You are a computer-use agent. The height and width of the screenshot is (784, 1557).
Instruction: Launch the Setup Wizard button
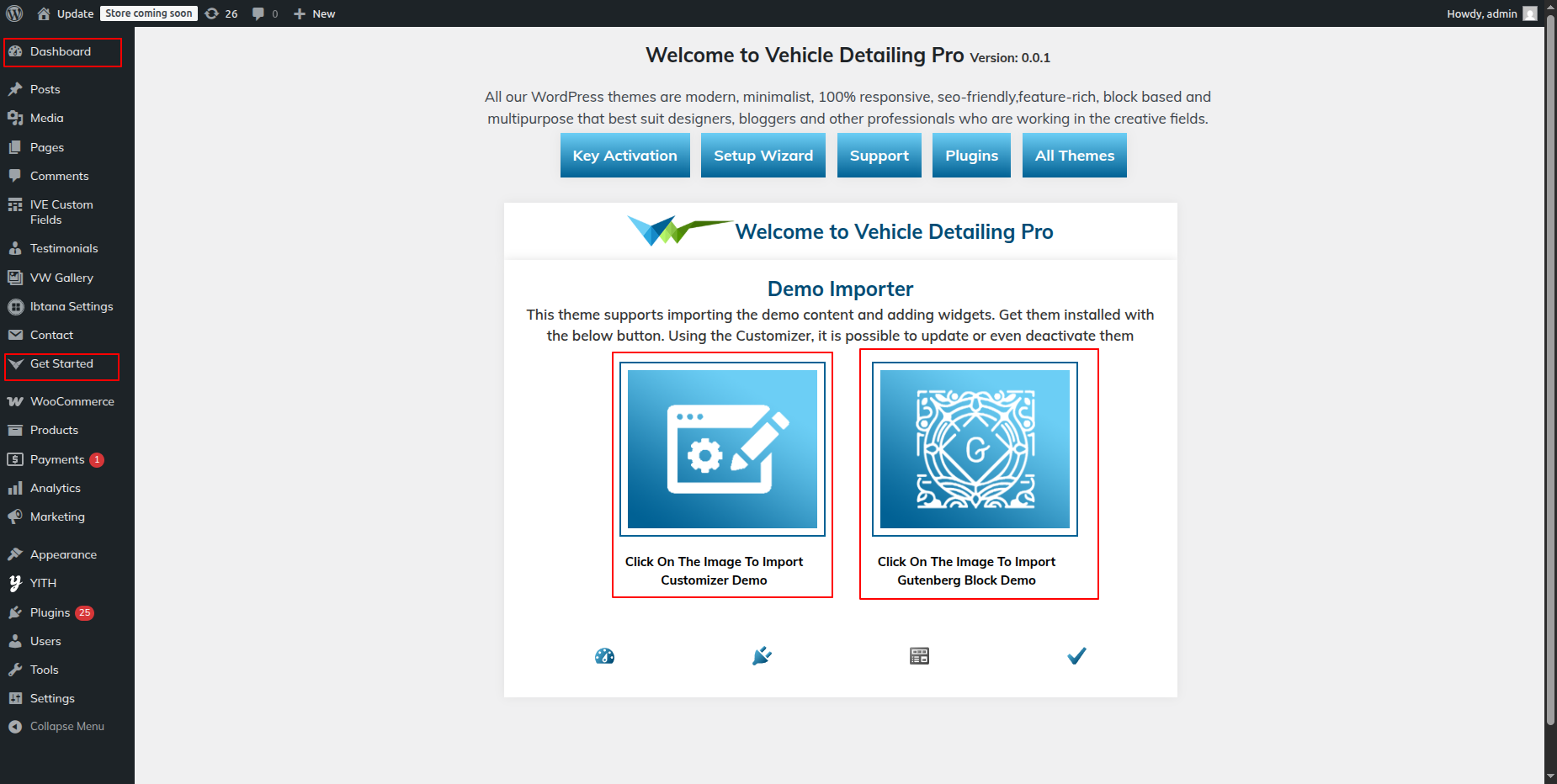click(x=763, y=156)
